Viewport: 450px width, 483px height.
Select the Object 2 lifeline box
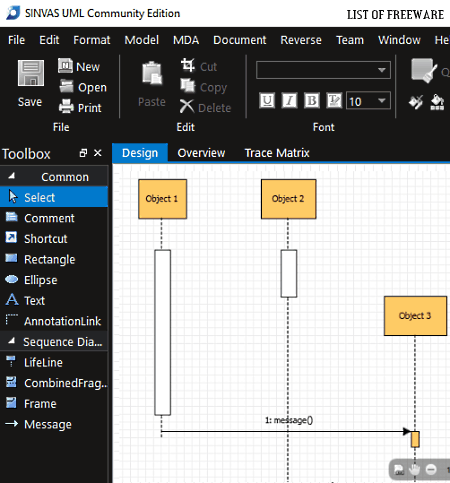288,199
